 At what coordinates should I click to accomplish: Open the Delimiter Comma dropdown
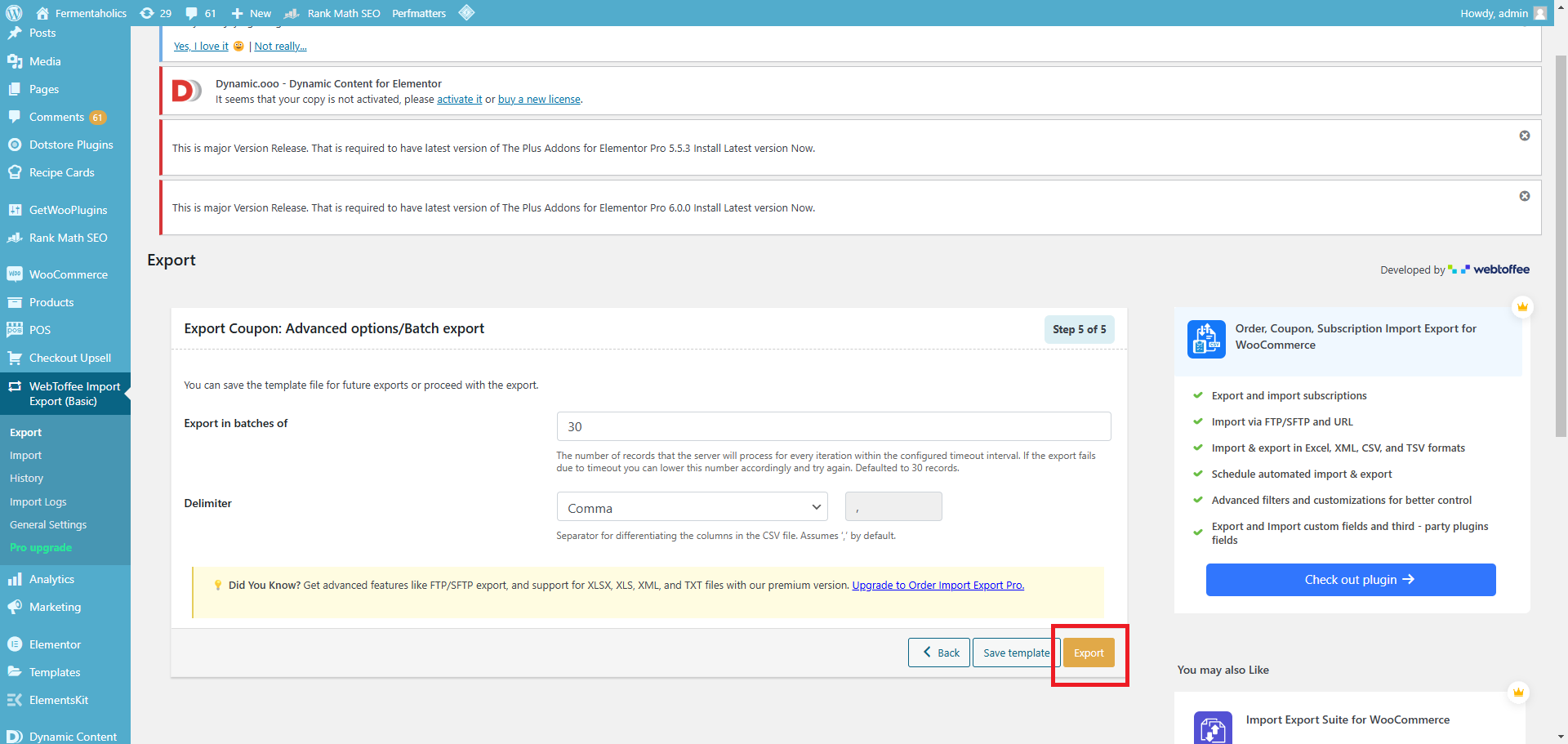click(692, 507)
